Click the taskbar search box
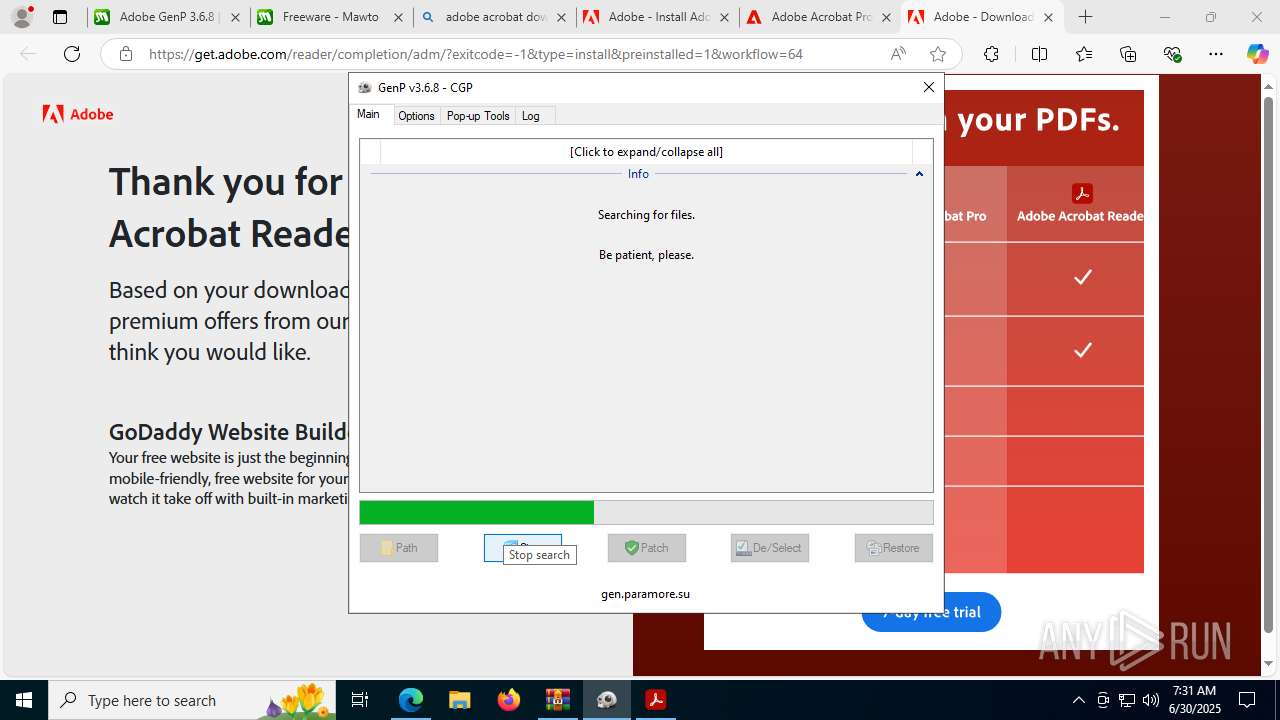1280x720 pixels. click(x=194, y=700)
